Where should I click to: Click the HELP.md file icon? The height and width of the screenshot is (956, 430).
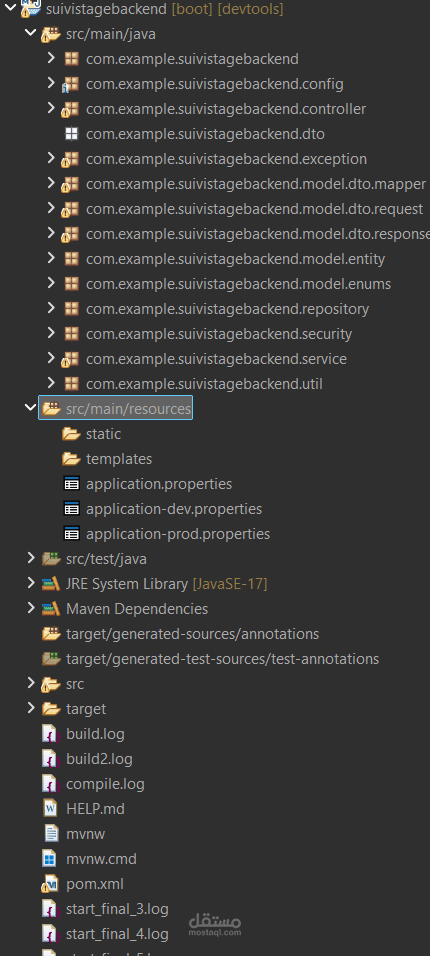(x=50, y=809)
